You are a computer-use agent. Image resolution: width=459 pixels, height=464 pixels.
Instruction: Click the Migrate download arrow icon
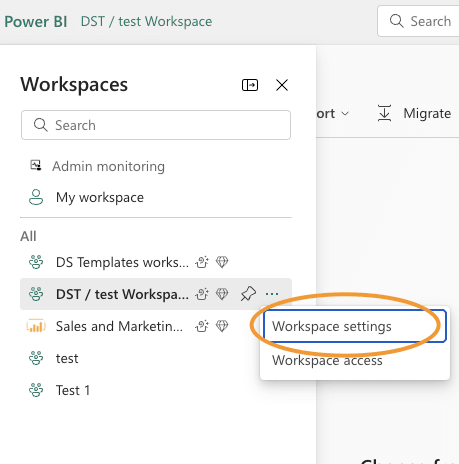point(384,113)
